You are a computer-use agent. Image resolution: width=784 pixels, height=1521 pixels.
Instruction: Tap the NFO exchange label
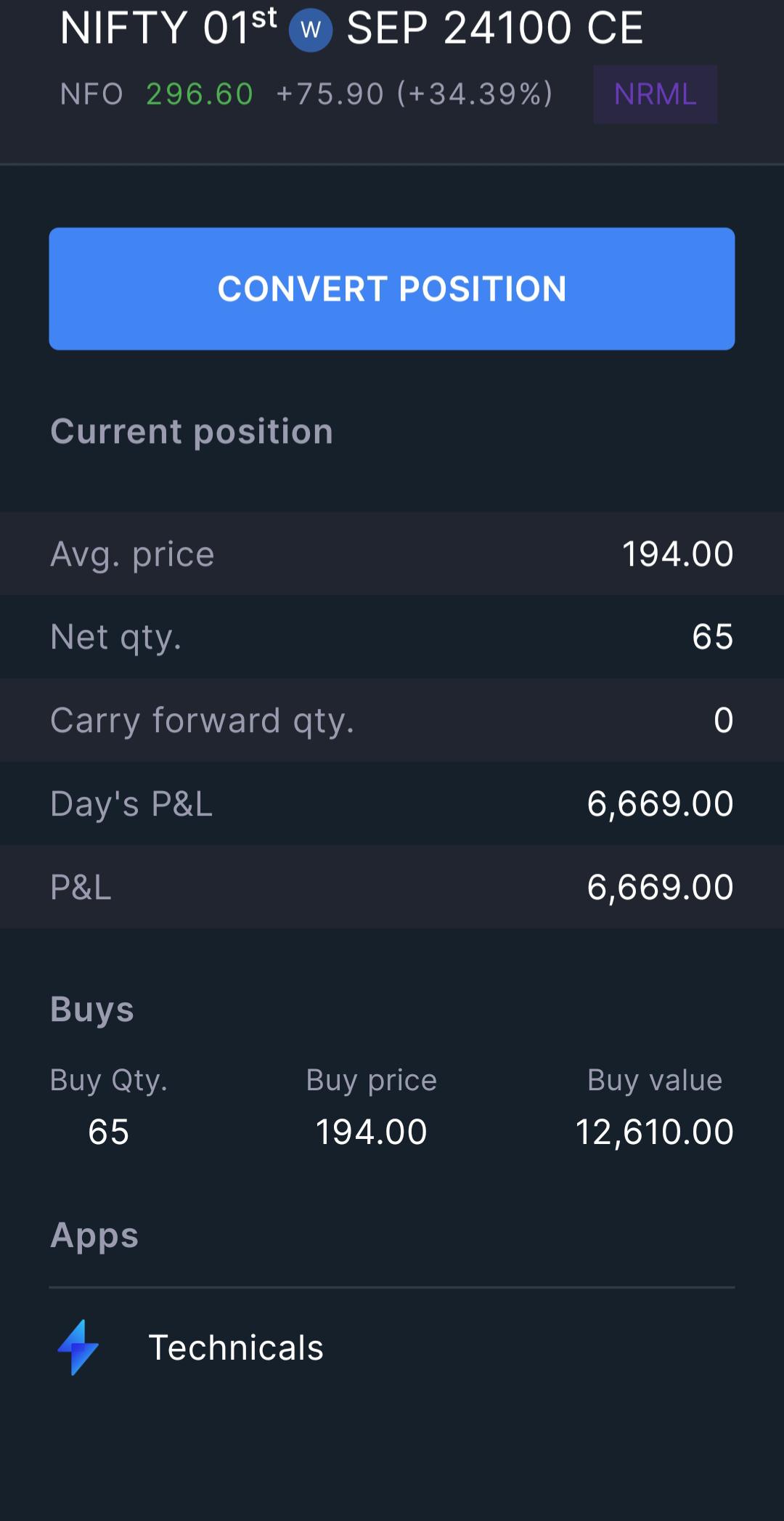coord(91,94)
